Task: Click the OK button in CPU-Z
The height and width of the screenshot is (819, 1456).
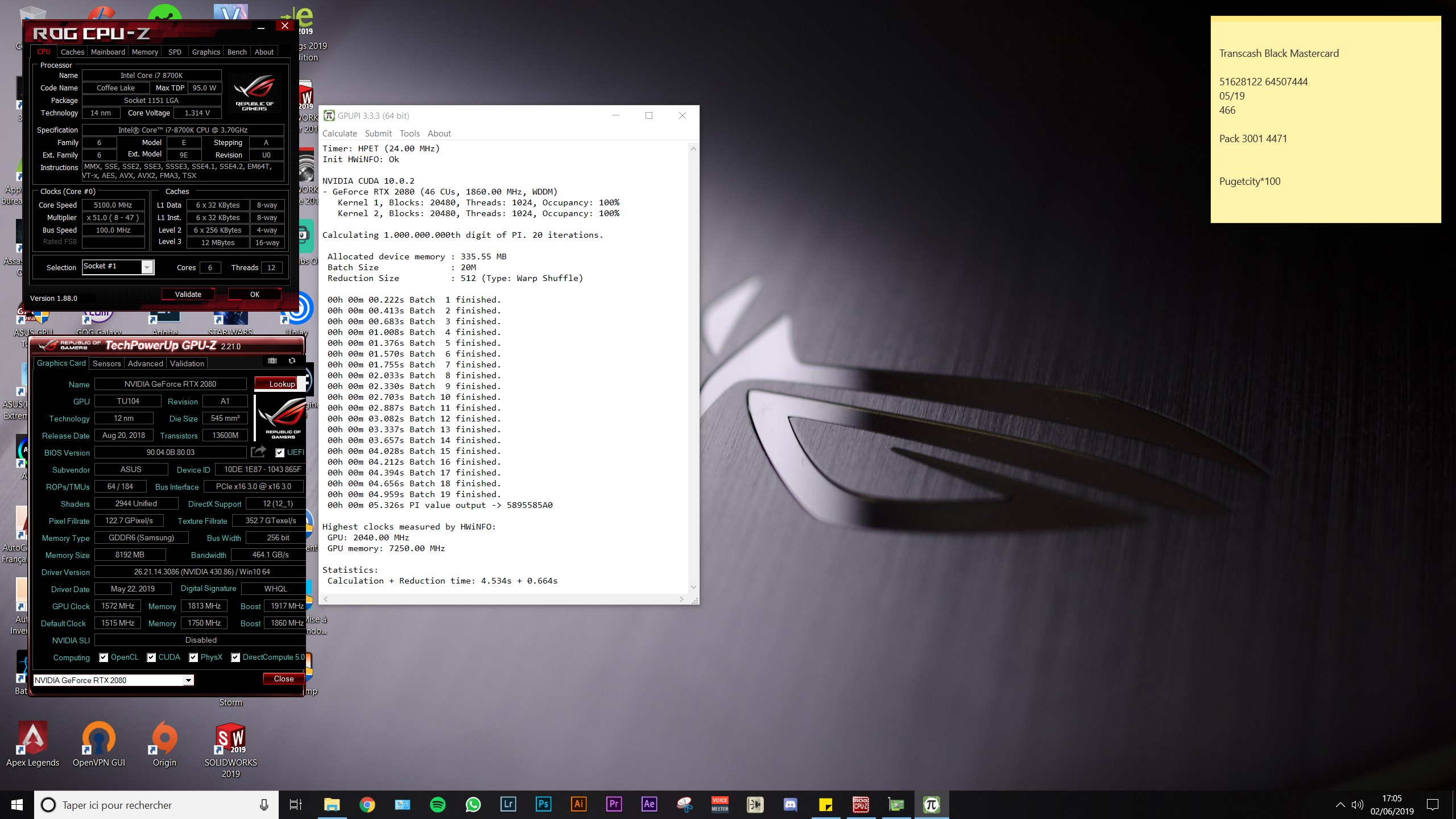Action: point(255,294)
